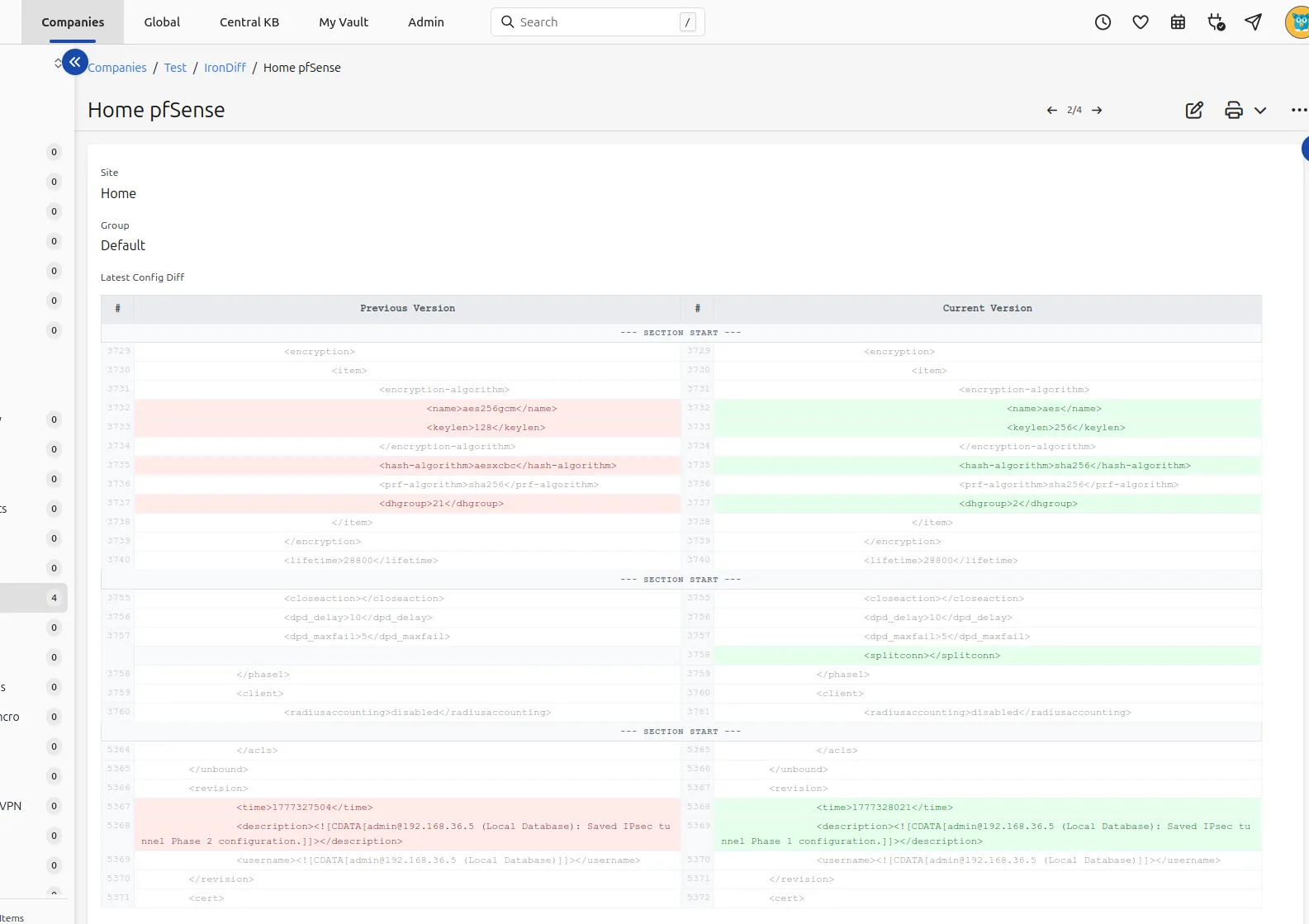Screen dimensions: 1309x924
Task: Click the paper plane send icon
Action: (1253, 22)
